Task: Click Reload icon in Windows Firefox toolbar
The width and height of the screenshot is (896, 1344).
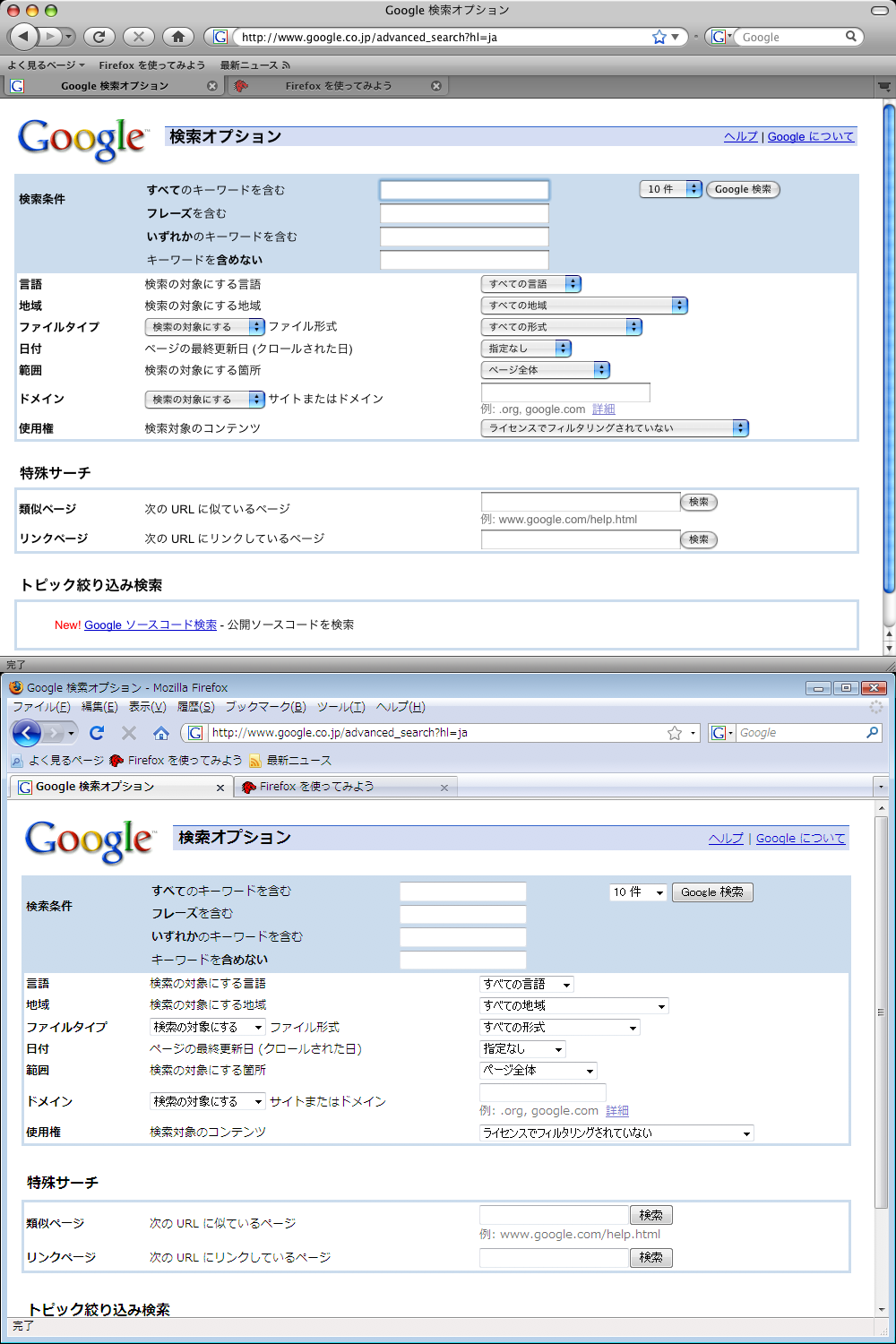Action: pyautogui.click(x=97, y=733)
